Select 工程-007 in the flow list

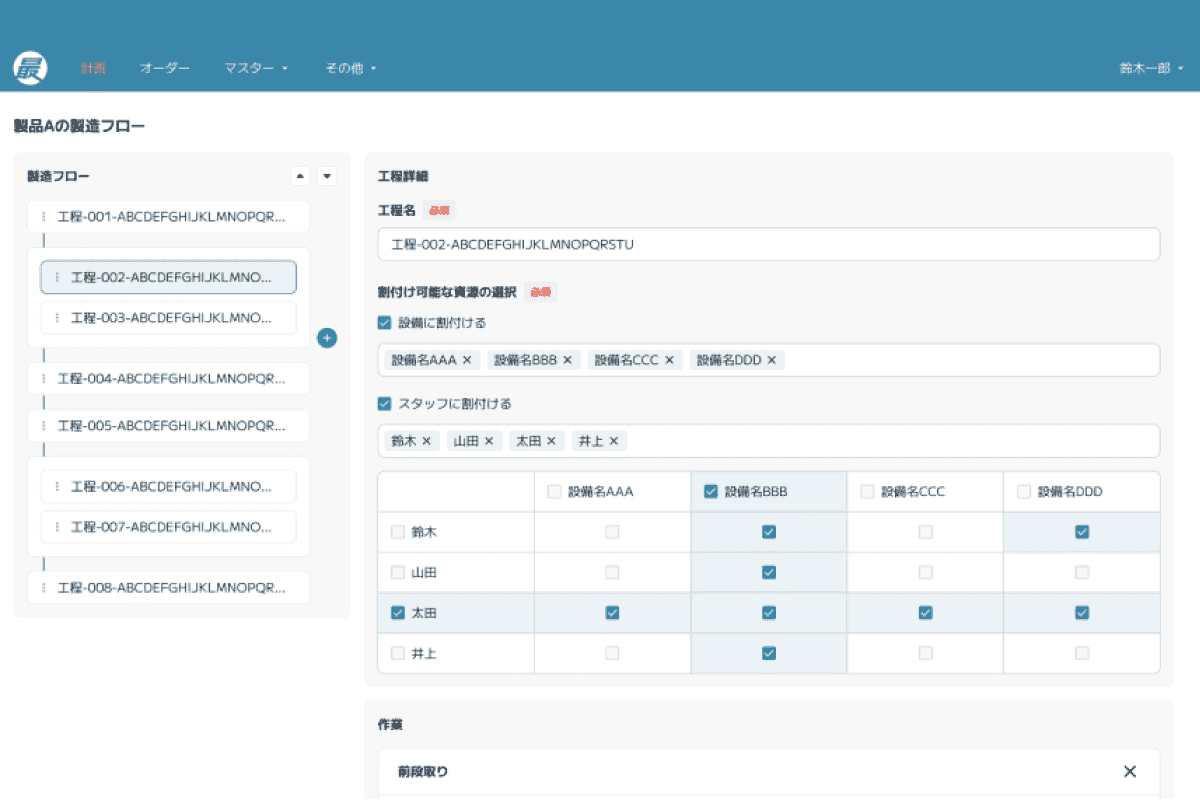168,527
